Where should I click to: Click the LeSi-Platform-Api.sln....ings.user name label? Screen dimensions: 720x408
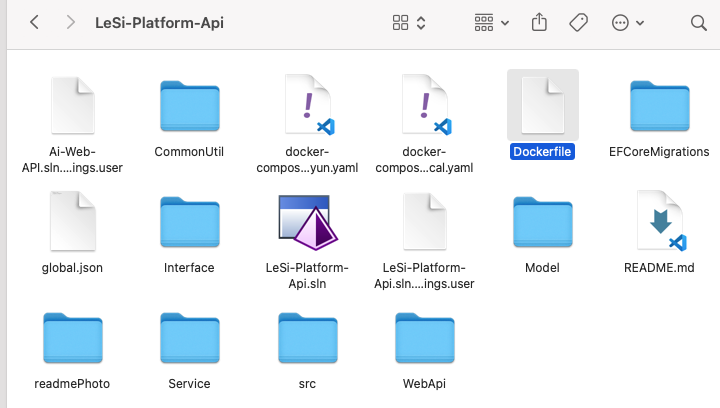click(424, 275)
